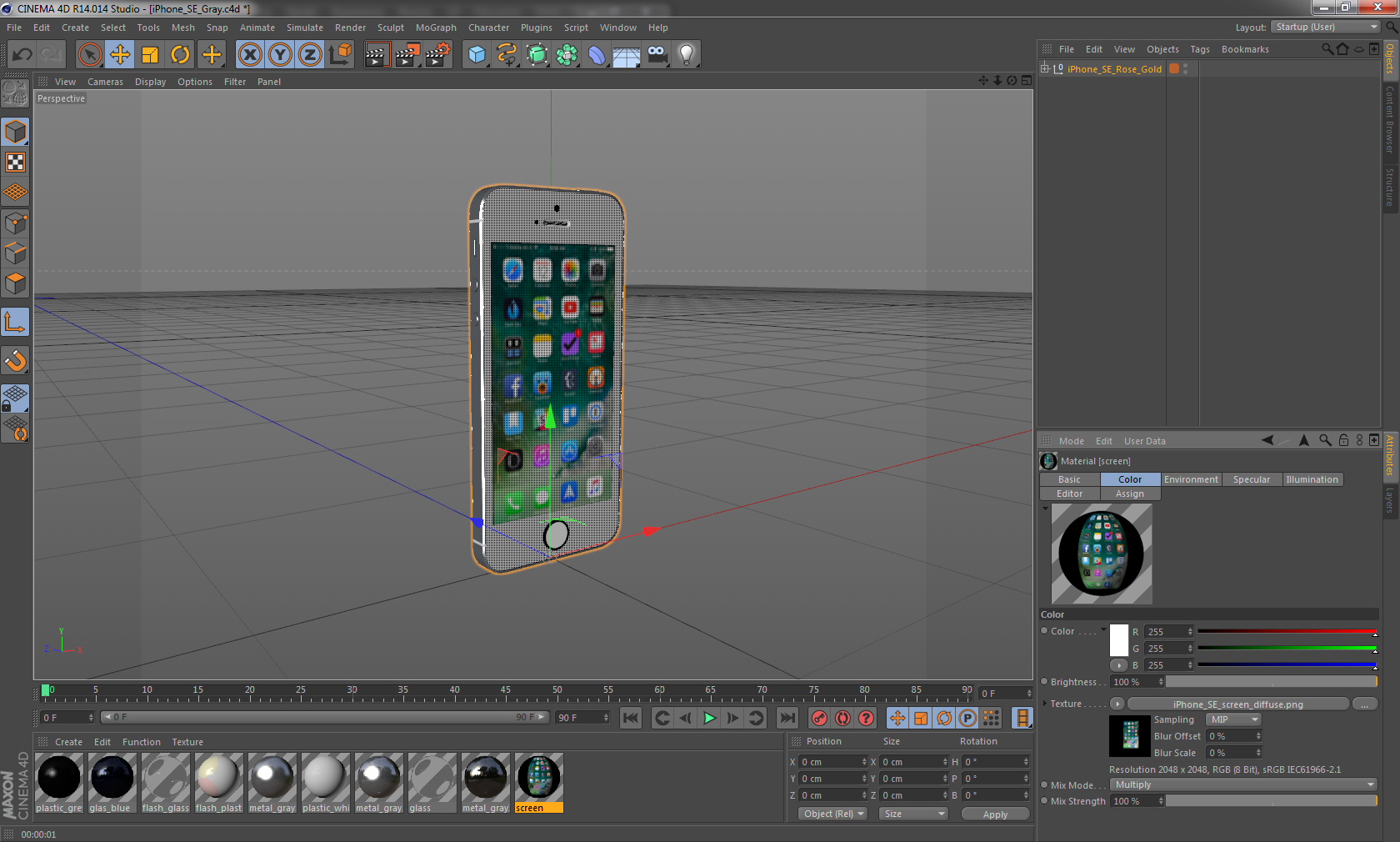Open the Size mode dropdown

click(913, 814)
